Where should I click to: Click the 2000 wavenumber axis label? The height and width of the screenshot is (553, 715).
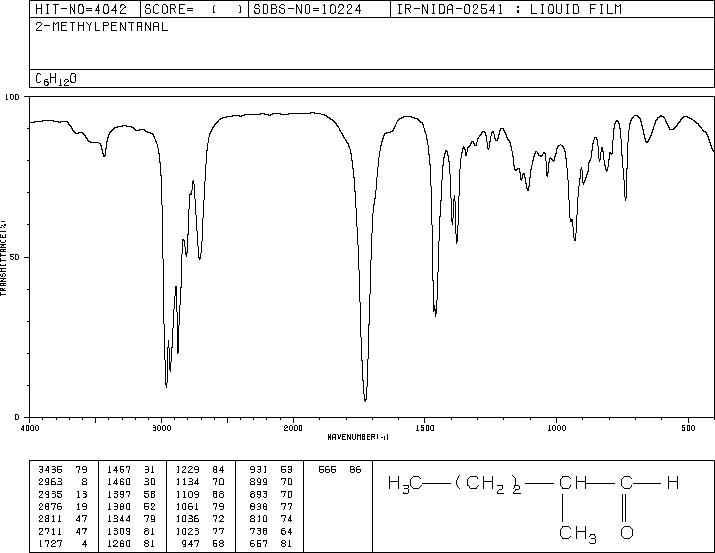coord(293,428)
